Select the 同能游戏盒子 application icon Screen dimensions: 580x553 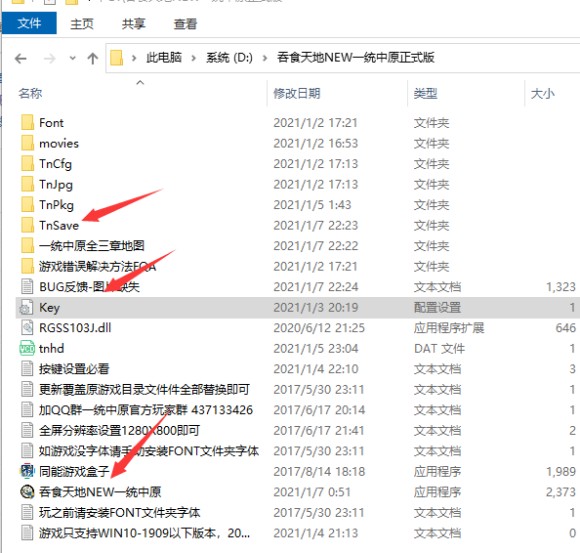(x=27, y=471)
